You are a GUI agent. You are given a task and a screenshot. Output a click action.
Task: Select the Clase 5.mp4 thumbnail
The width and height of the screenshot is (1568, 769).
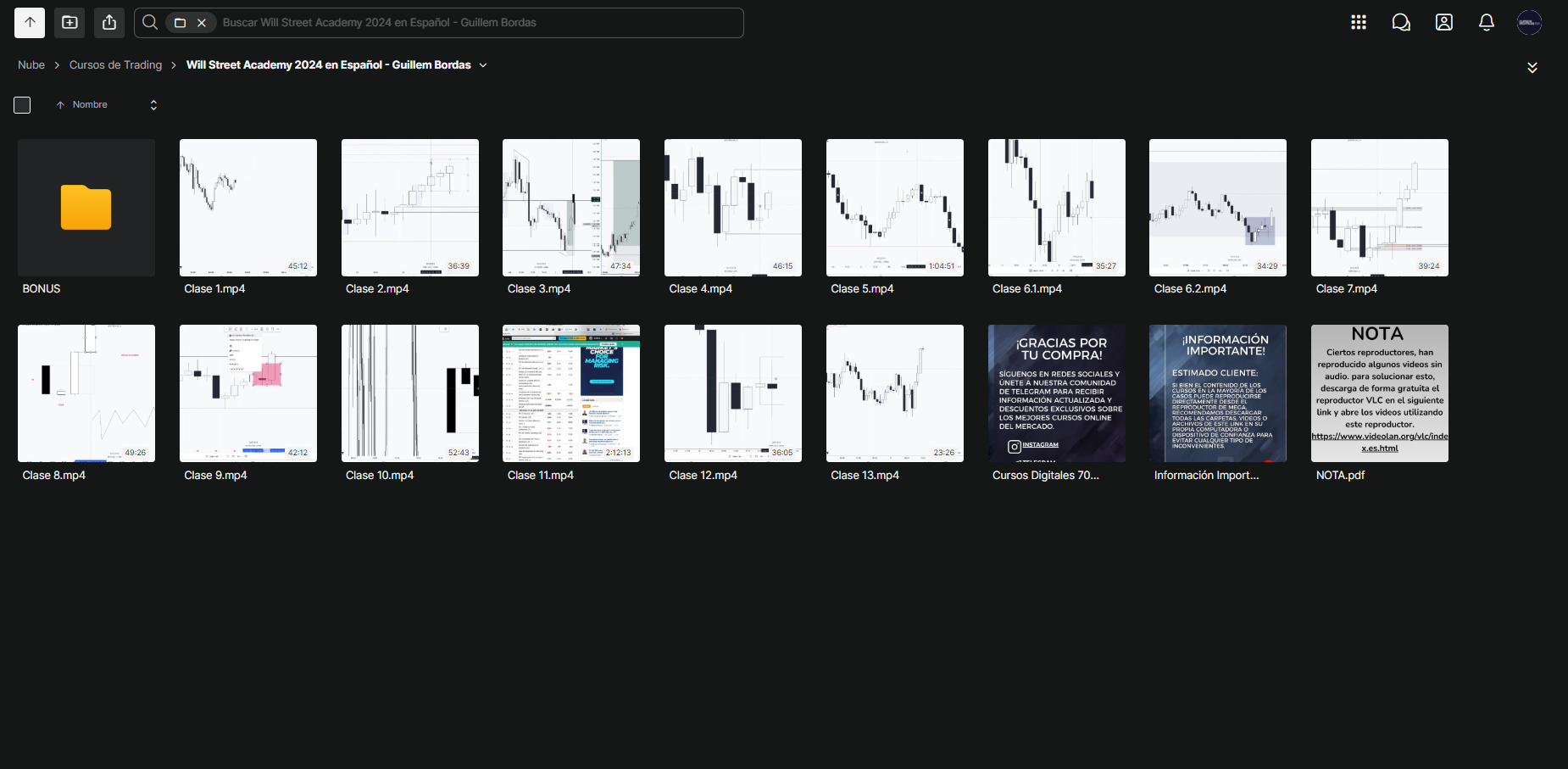[x=895, y=208]
